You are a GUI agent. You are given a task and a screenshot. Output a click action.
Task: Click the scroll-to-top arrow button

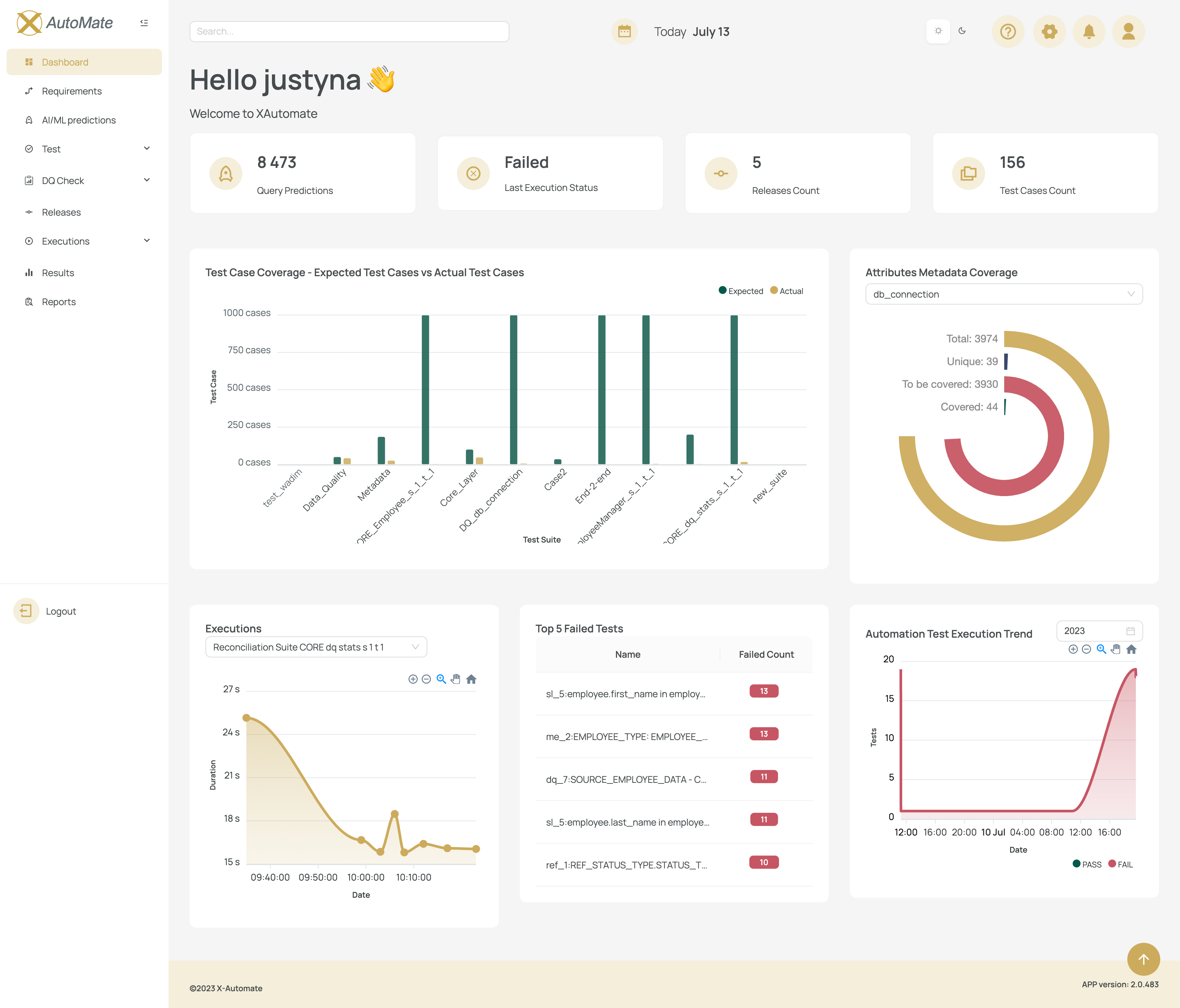(x=1143, y=959)
